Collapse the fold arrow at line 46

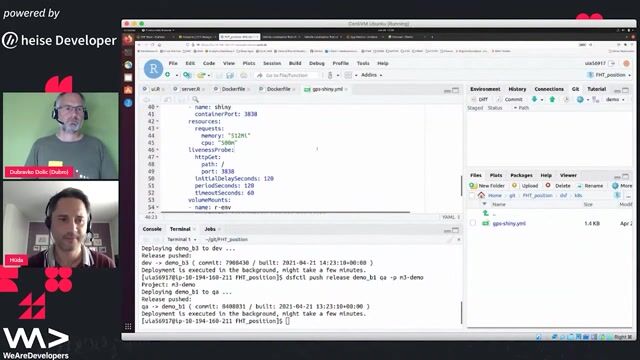158,150
